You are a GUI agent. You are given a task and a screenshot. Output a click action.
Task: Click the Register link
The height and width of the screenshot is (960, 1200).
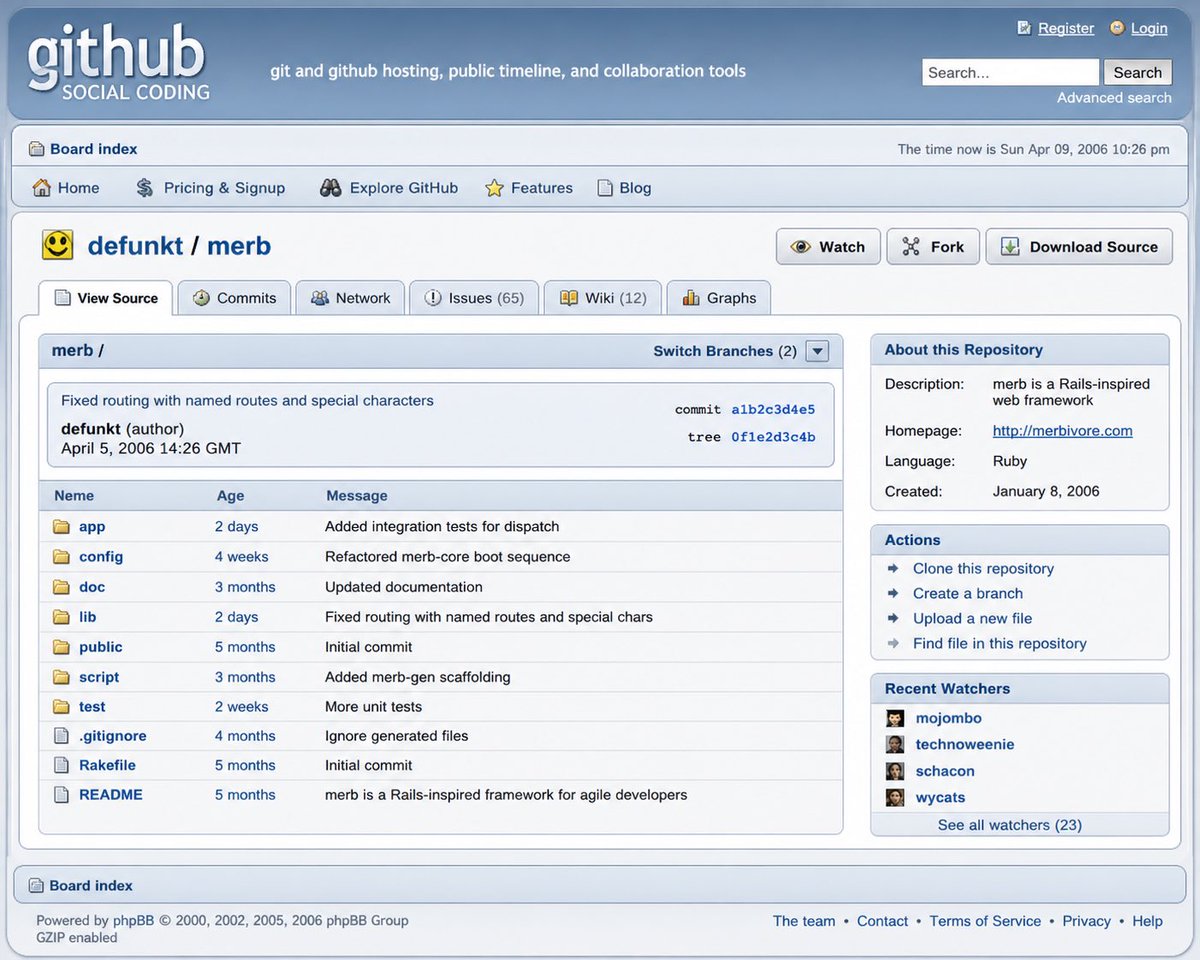click(x=1066, y=28)
